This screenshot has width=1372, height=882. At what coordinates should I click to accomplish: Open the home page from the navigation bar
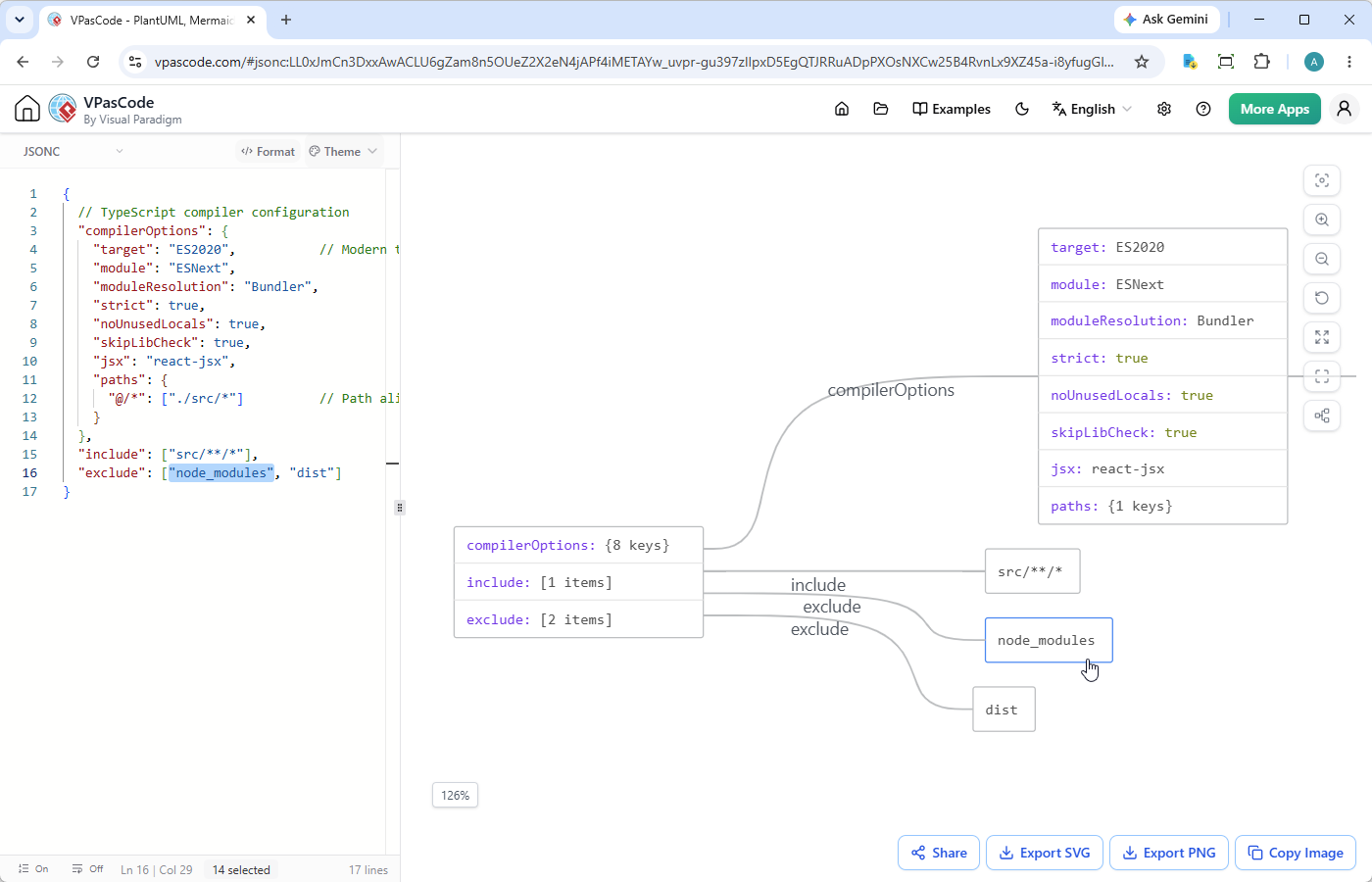pyautogui.click(x=842, y=109)
